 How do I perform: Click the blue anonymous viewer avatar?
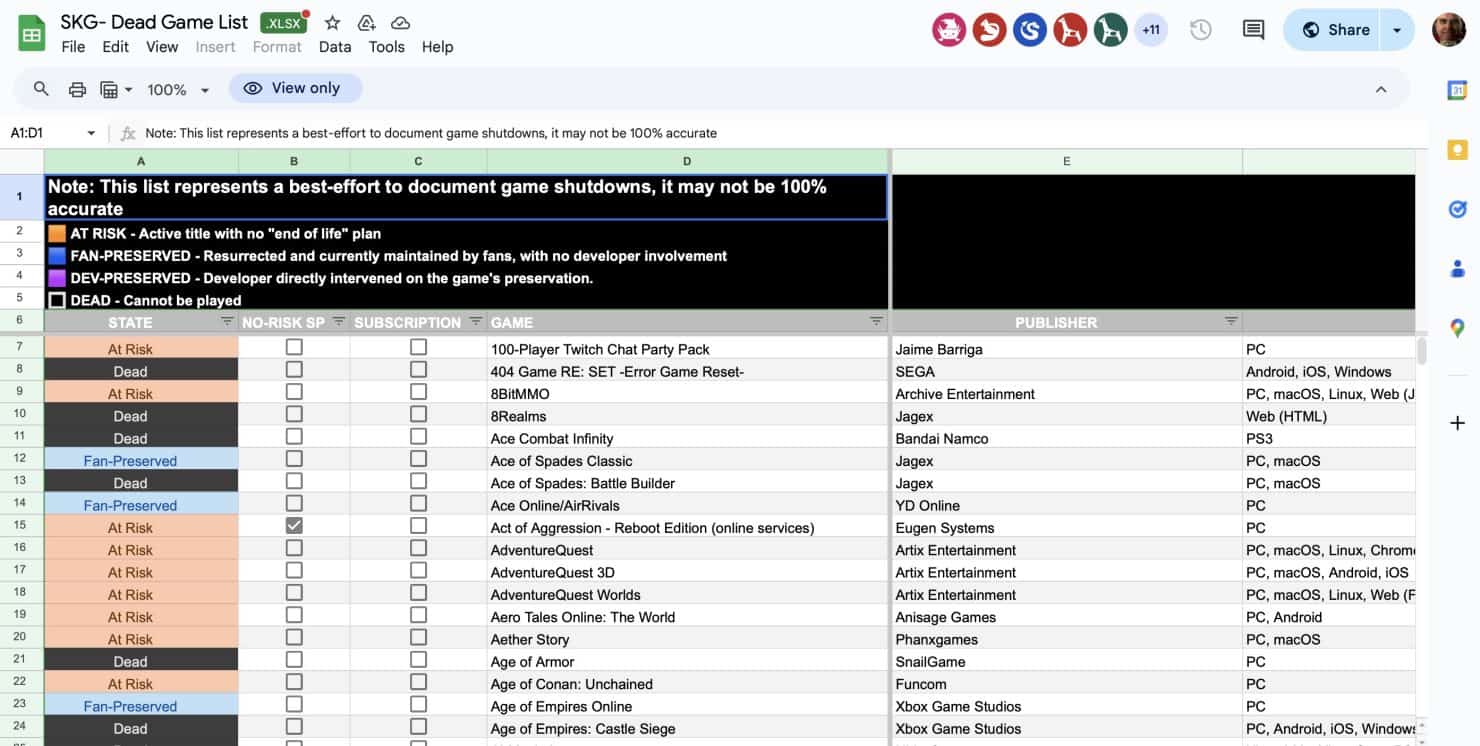(x=1029, y=30)
